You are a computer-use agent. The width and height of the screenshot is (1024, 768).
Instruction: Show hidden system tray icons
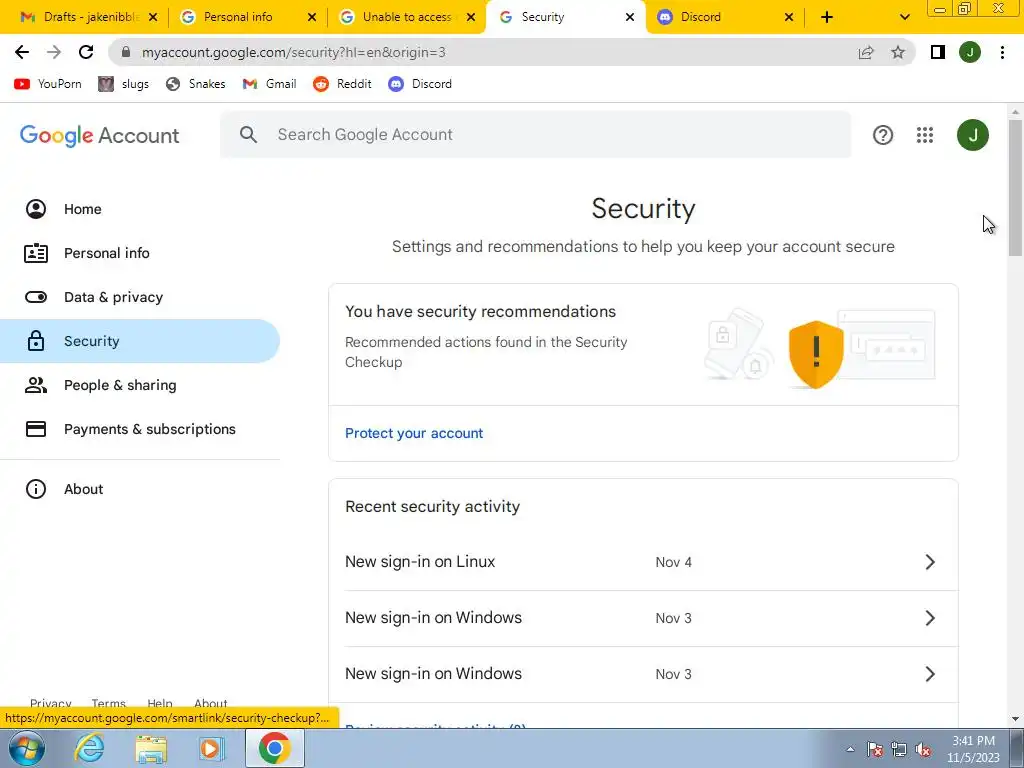(x=850, y=750)
